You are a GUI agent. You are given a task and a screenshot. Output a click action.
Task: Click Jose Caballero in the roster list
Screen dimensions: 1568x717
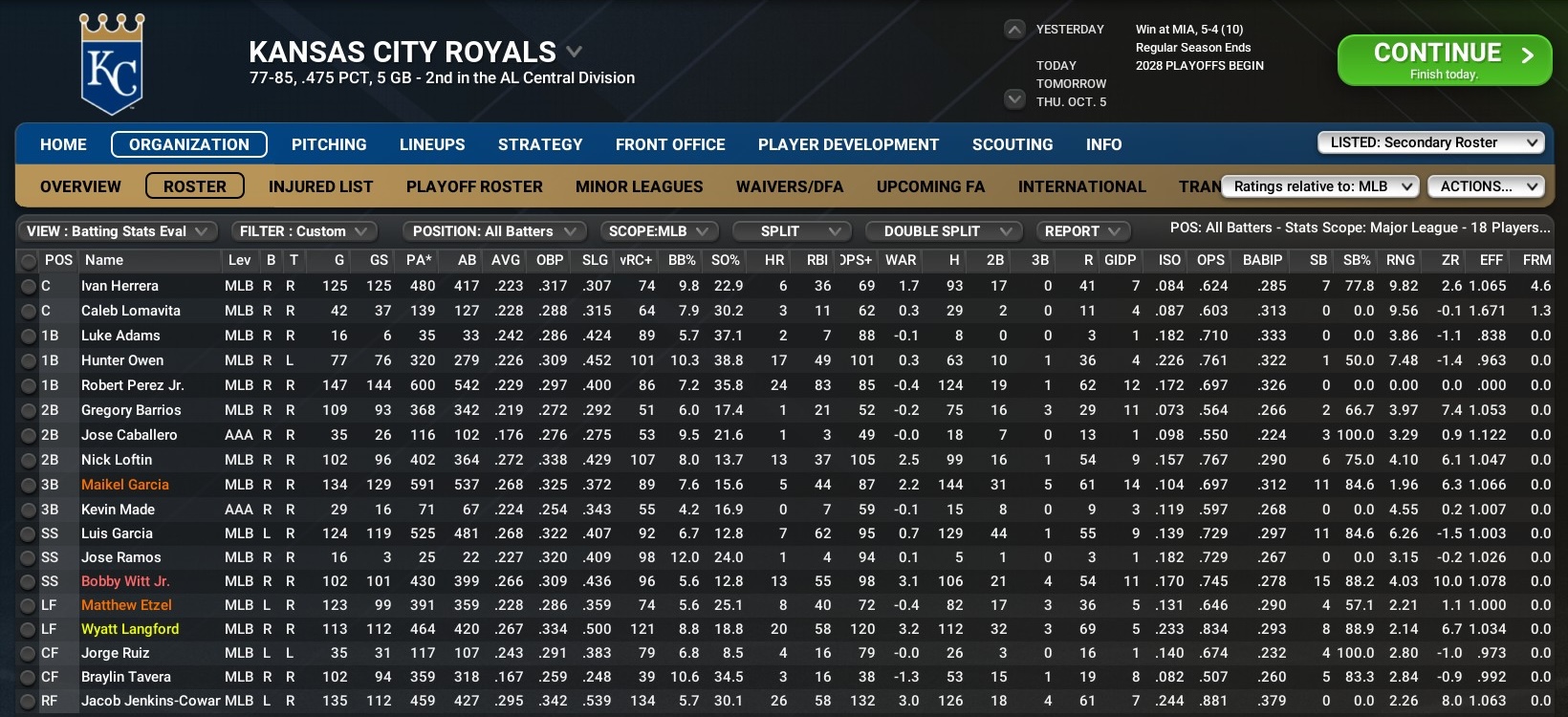pyautogui.click(x=129, y=435)
